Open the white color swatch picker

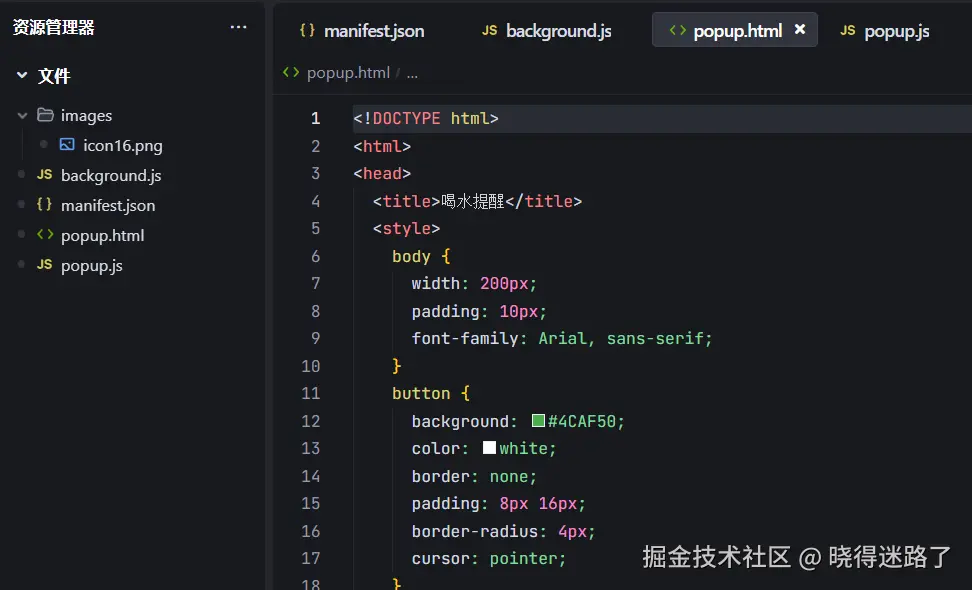click(489, 447)
